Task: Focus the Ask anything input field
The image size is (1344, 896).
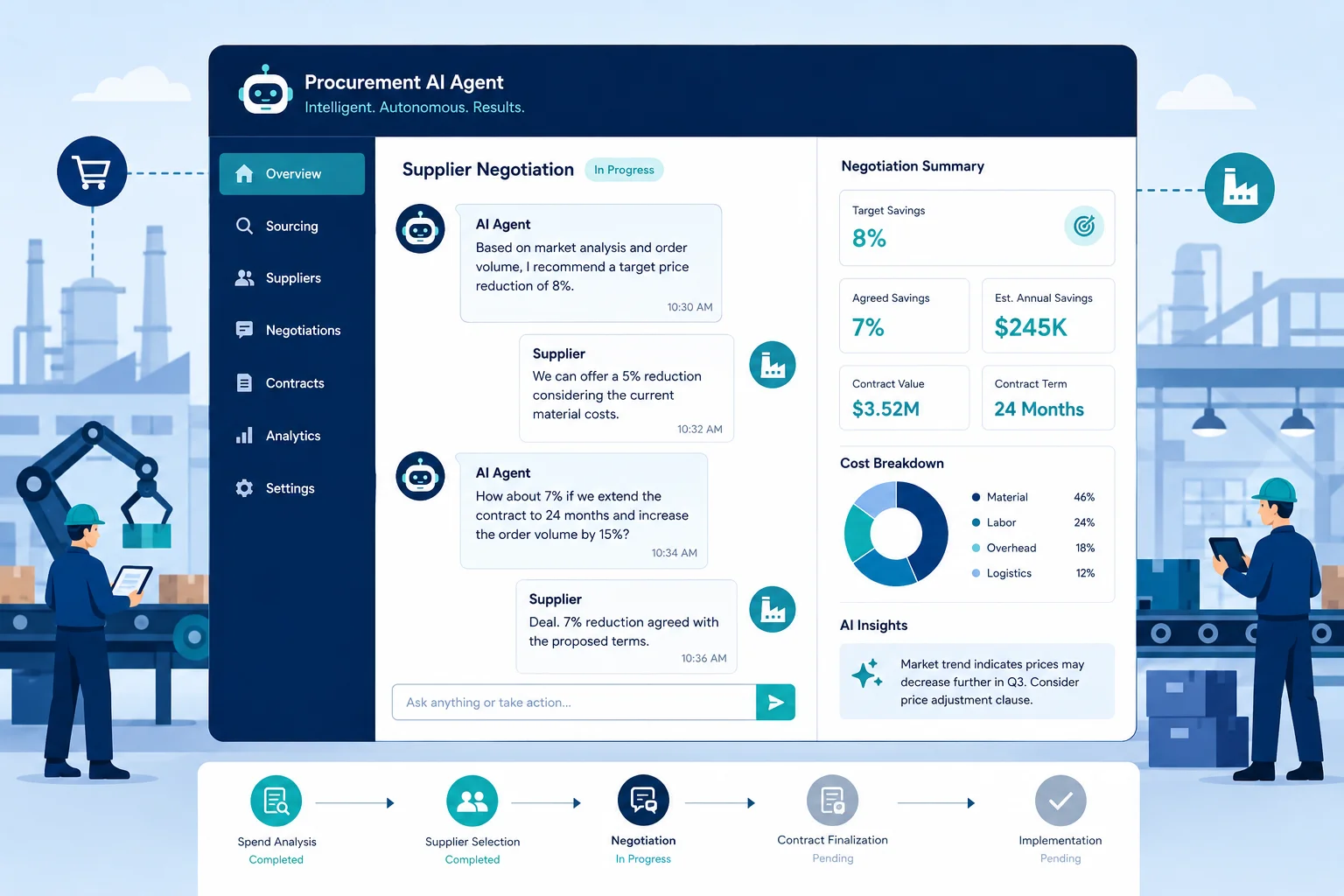Action: 574,703
